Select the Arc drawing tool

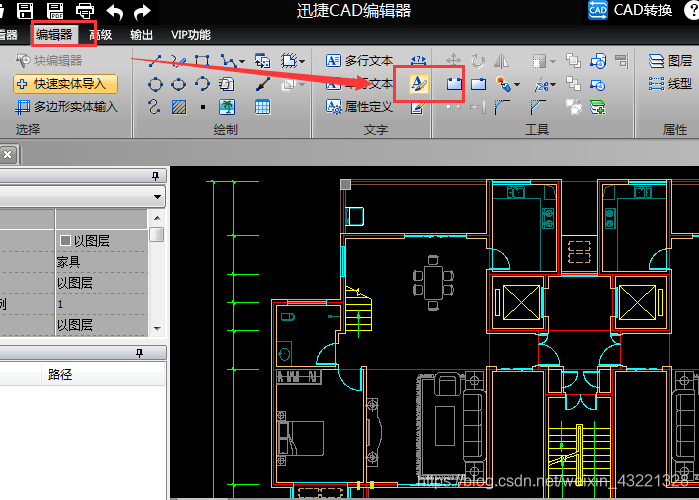click(202, 84)
